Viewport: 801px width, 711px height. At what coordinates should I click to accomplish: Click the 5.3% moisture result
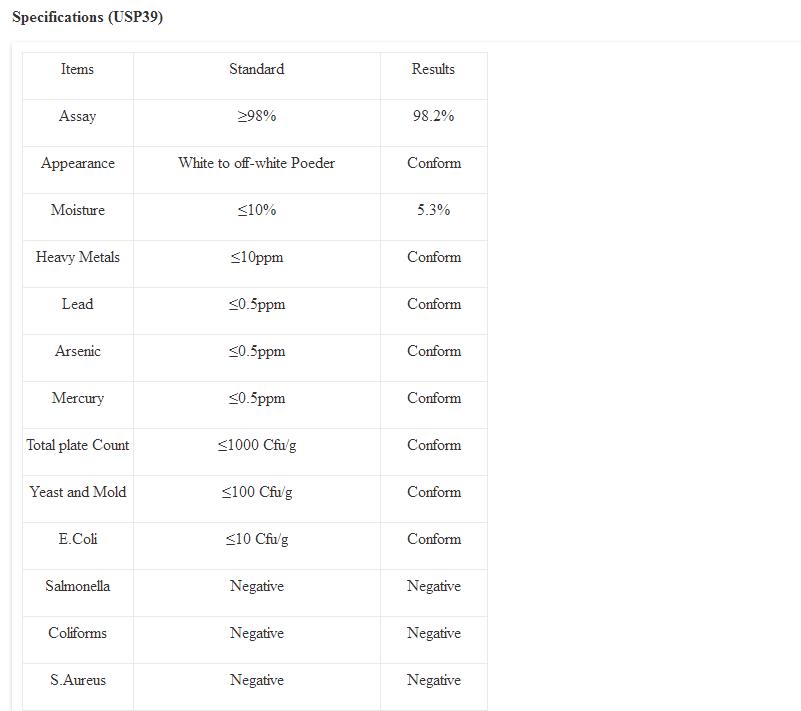click(x=433, y=210)
